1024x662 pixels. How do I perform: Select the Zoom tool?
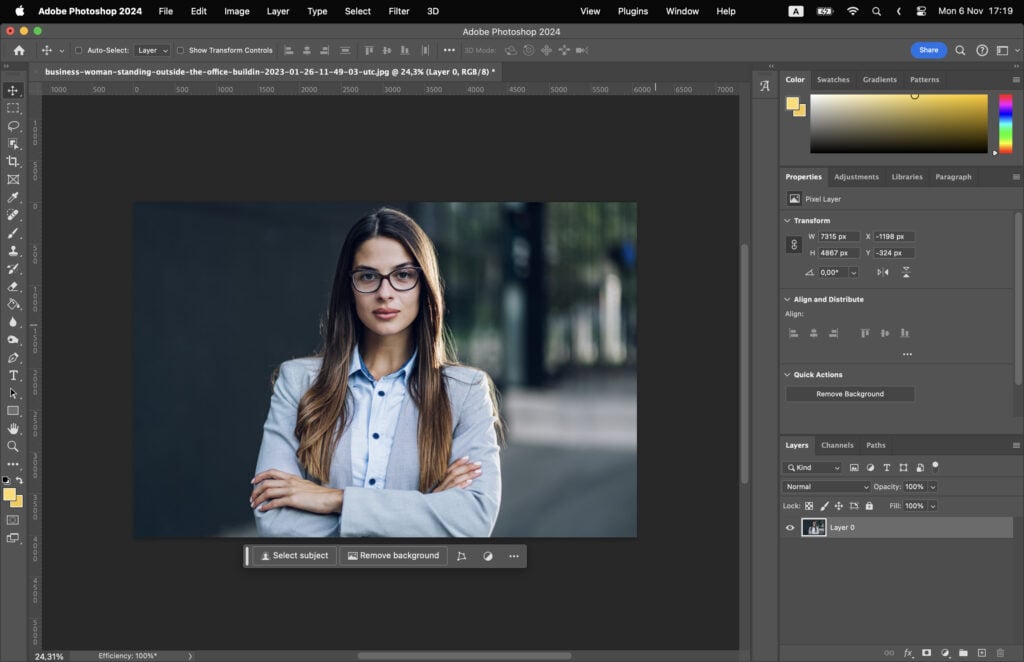coord(14,446)
